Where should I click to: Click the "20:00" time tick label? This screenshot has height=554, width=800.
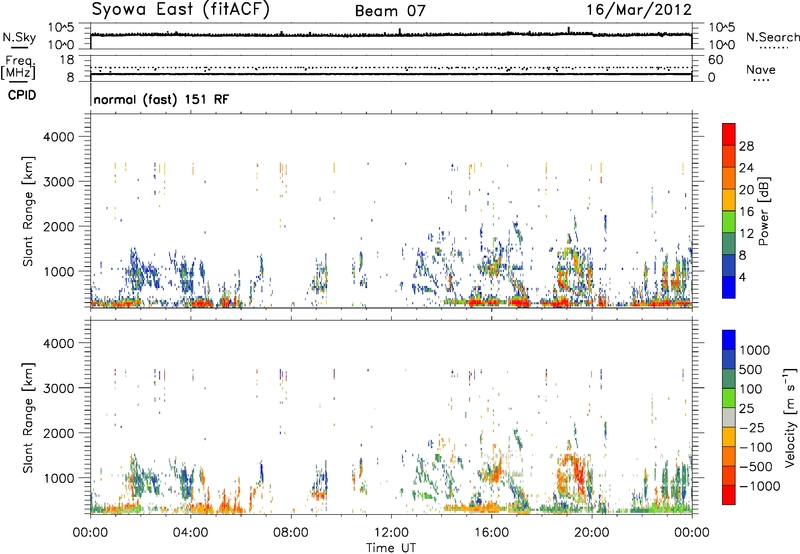592,533
